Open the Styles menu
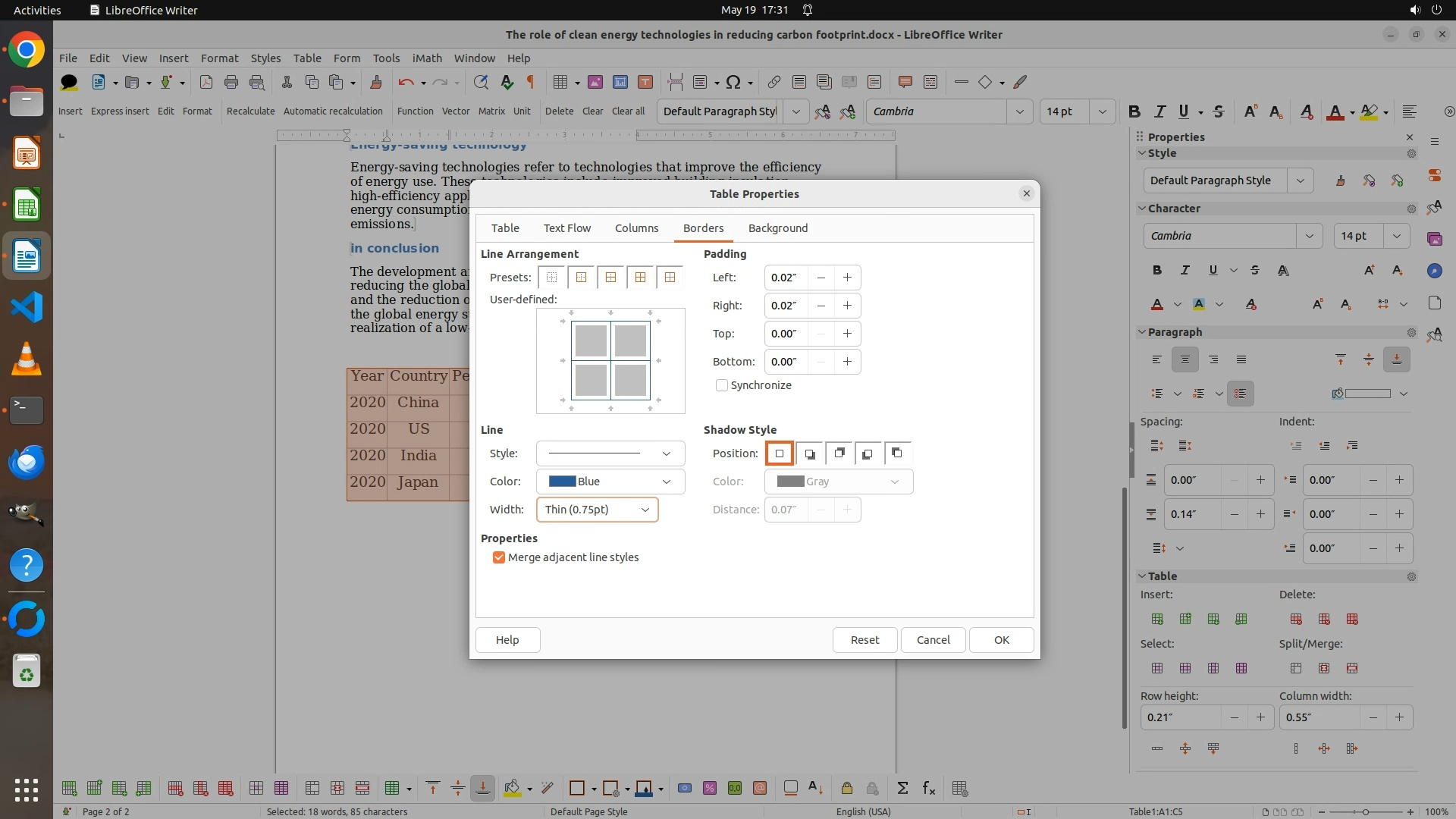The image size is (1456, 819). click(265, 58)
